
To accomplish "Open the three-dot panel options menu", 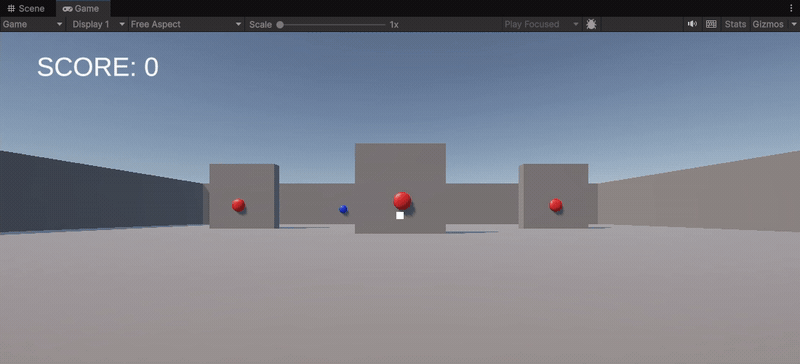I will pos(792,8).
